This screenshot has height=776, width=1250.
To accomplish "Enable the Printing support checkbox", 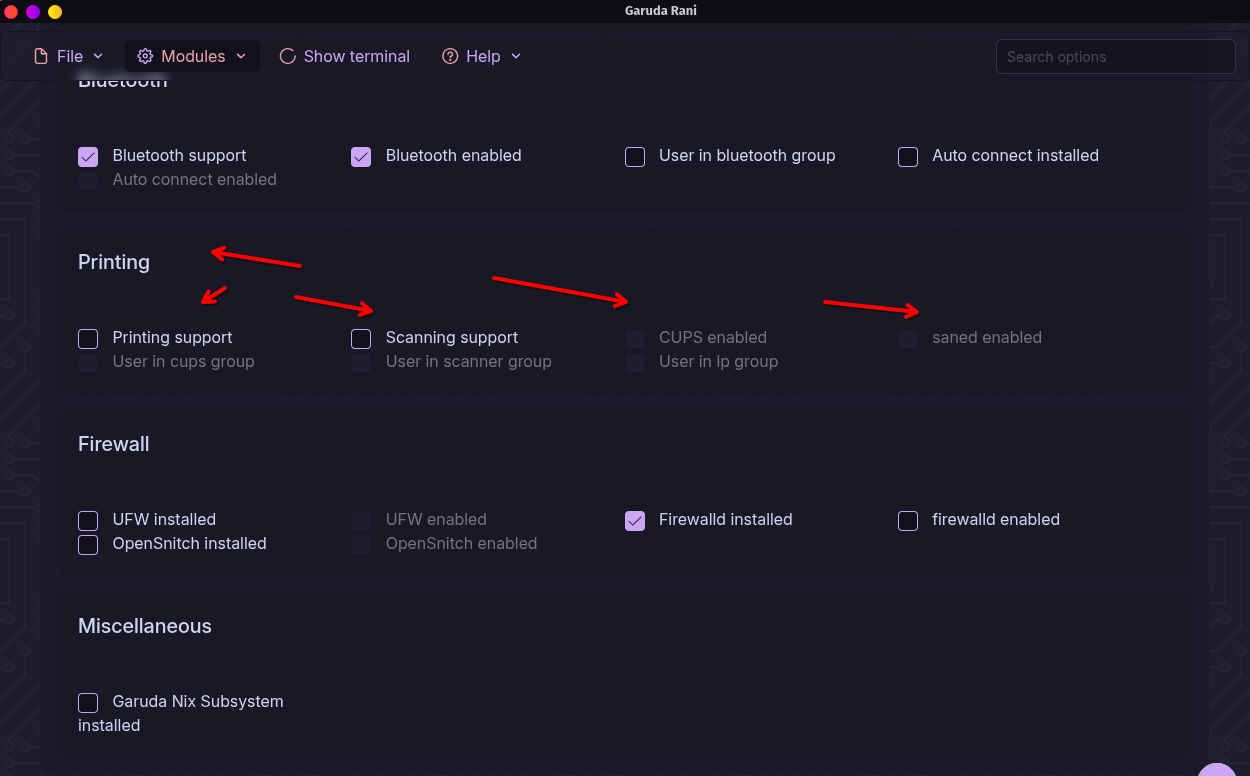I will coord(88,338).
